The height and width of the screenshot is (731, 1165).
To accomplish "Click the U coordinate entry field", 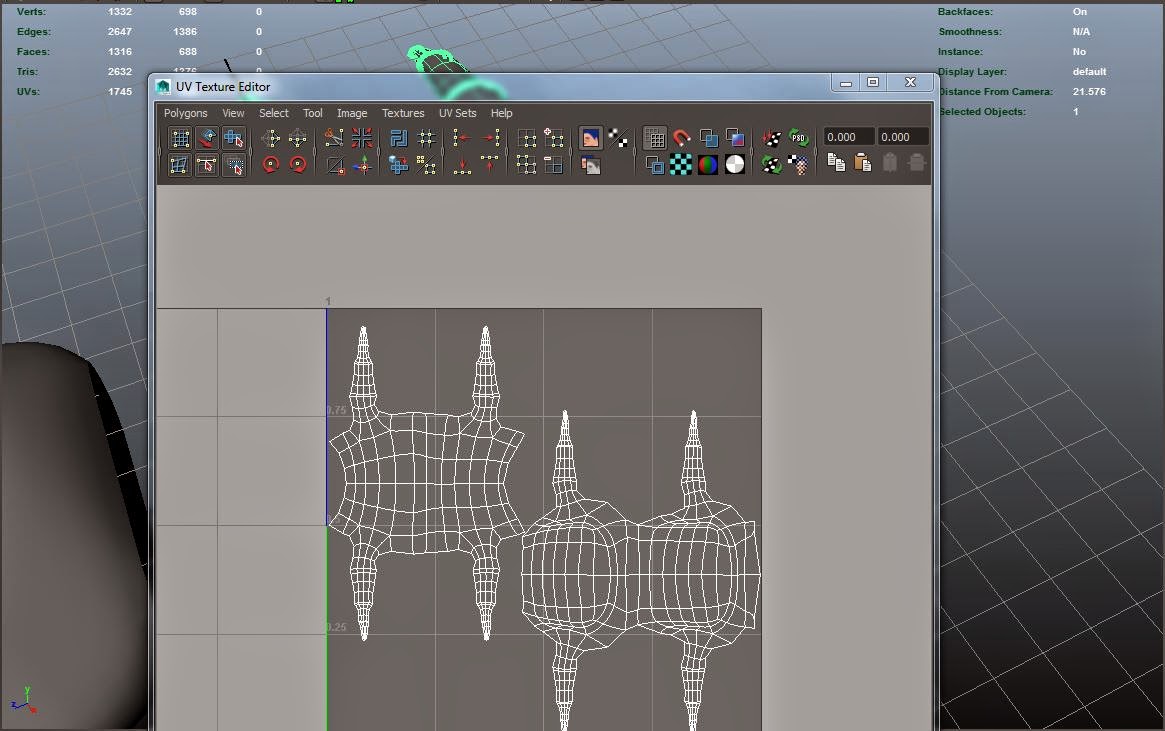I will click(x=848, y=137).
